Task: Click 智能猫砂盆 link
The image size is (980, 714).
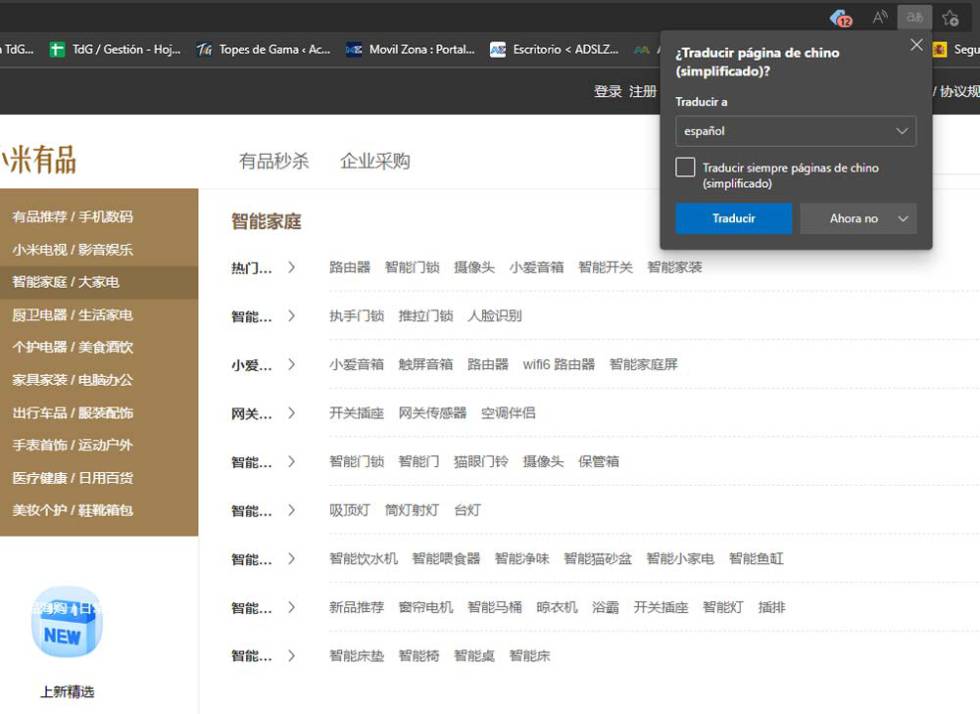Action: point(598,559)
